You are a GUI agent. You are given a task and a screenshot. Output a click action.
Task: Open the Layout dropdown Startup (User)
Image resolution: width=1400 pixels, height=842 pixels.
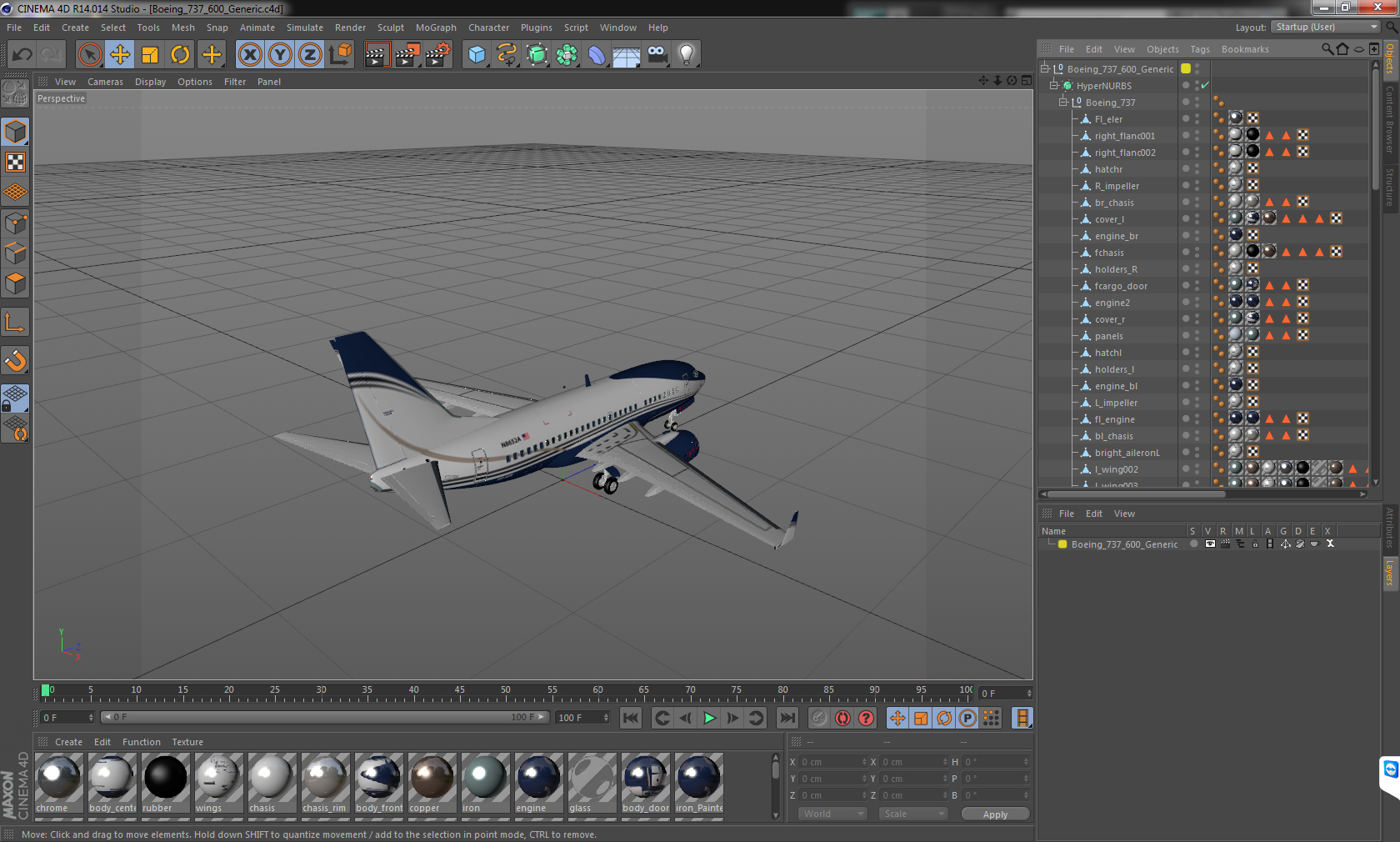tap(1326, 28)
